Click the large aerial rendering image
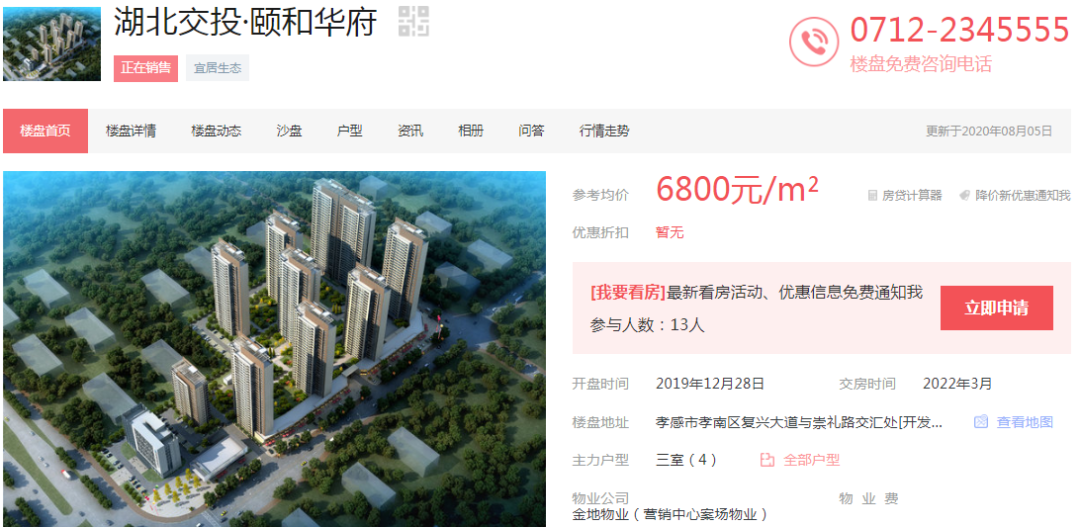 coord(275,349)
